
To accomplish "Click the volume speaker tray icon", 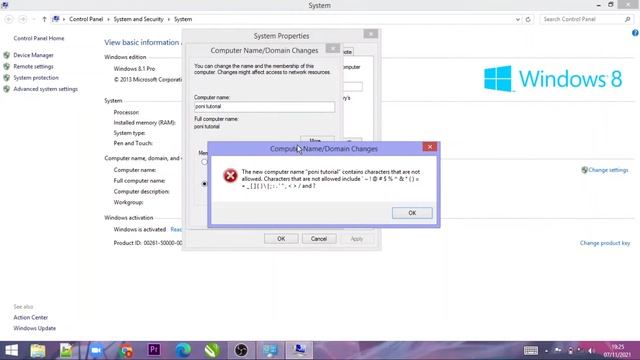I will point(590,351).
